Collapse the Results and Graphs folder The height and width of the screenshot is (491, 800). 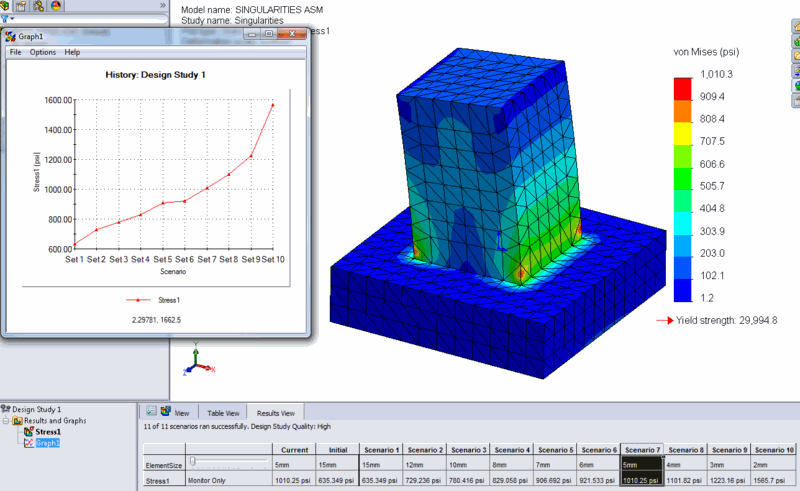click(6, 420)
